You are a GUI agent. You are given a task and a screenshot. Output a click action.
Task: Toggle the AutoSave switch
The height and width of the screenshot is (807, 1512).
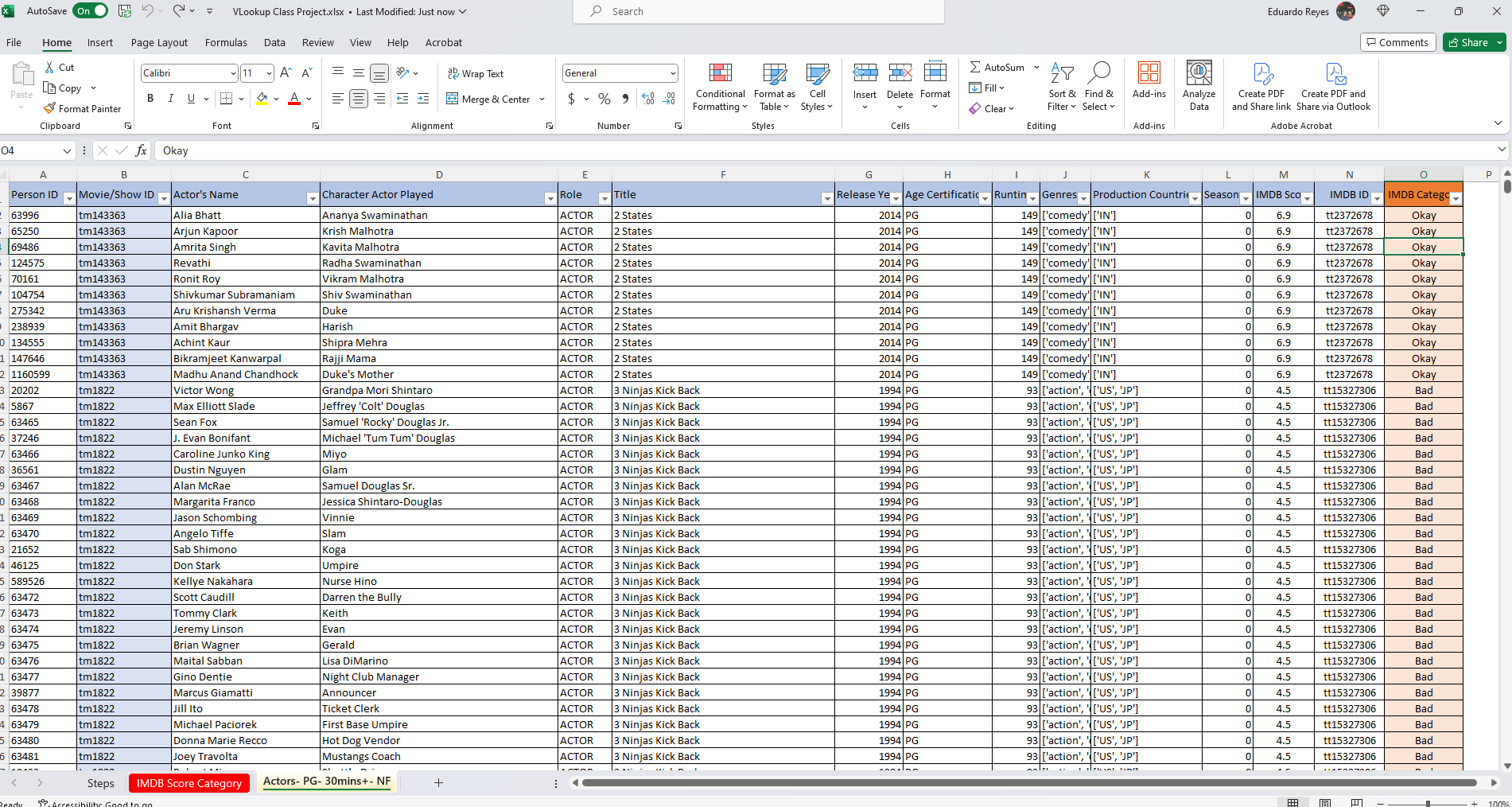click(x=90, y=11)
